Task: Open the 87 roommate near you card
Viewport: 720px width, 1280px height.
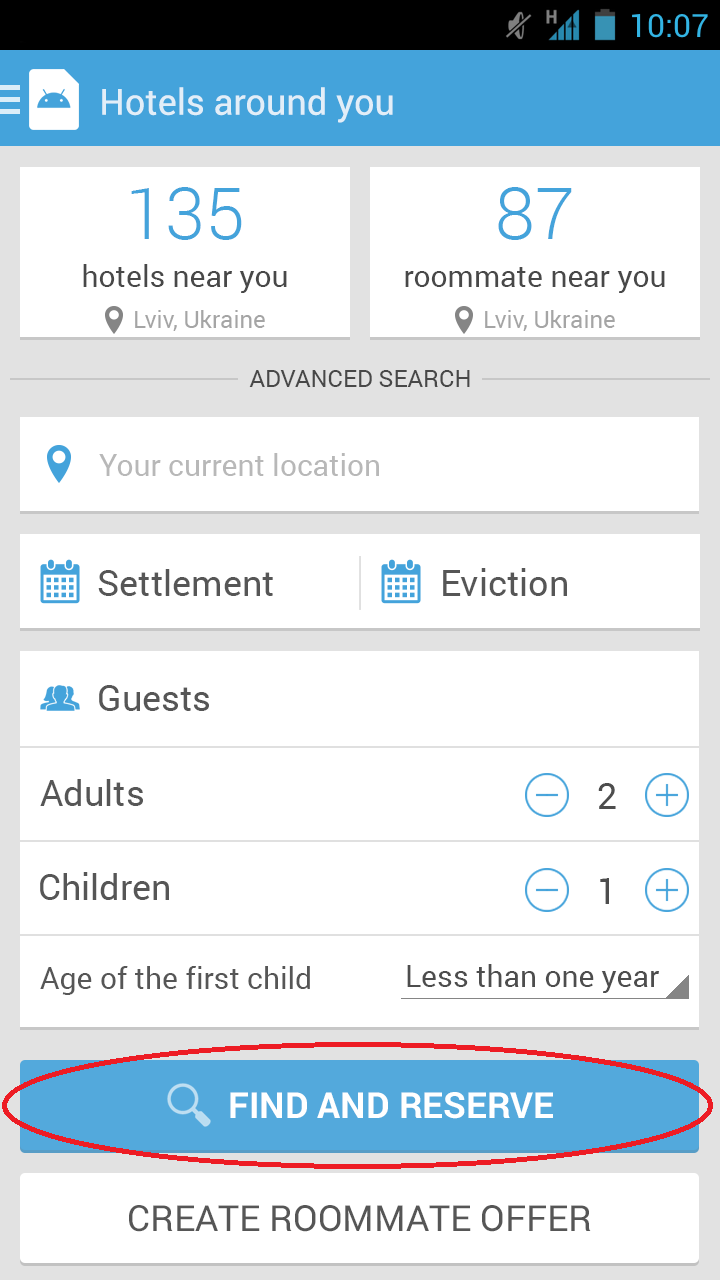Action: pos(534,252)
